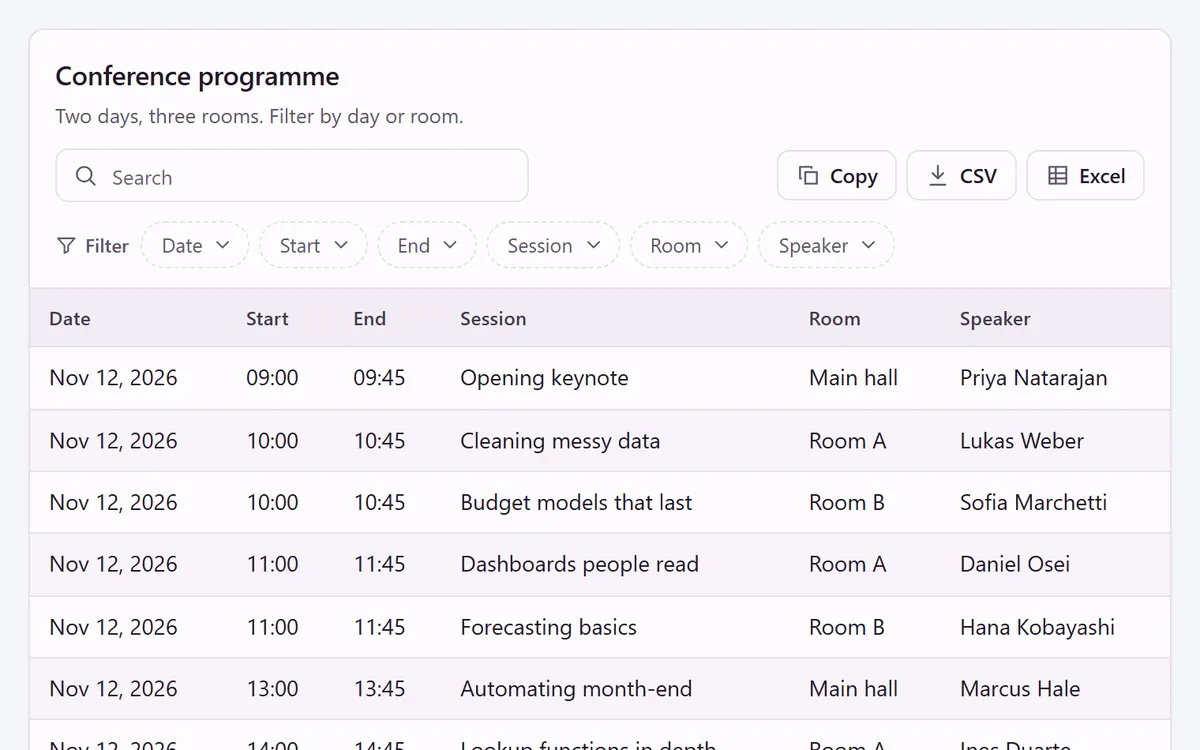
Task: Sort by the End column header
Action: pyautogui.click(x=369, y=319)
